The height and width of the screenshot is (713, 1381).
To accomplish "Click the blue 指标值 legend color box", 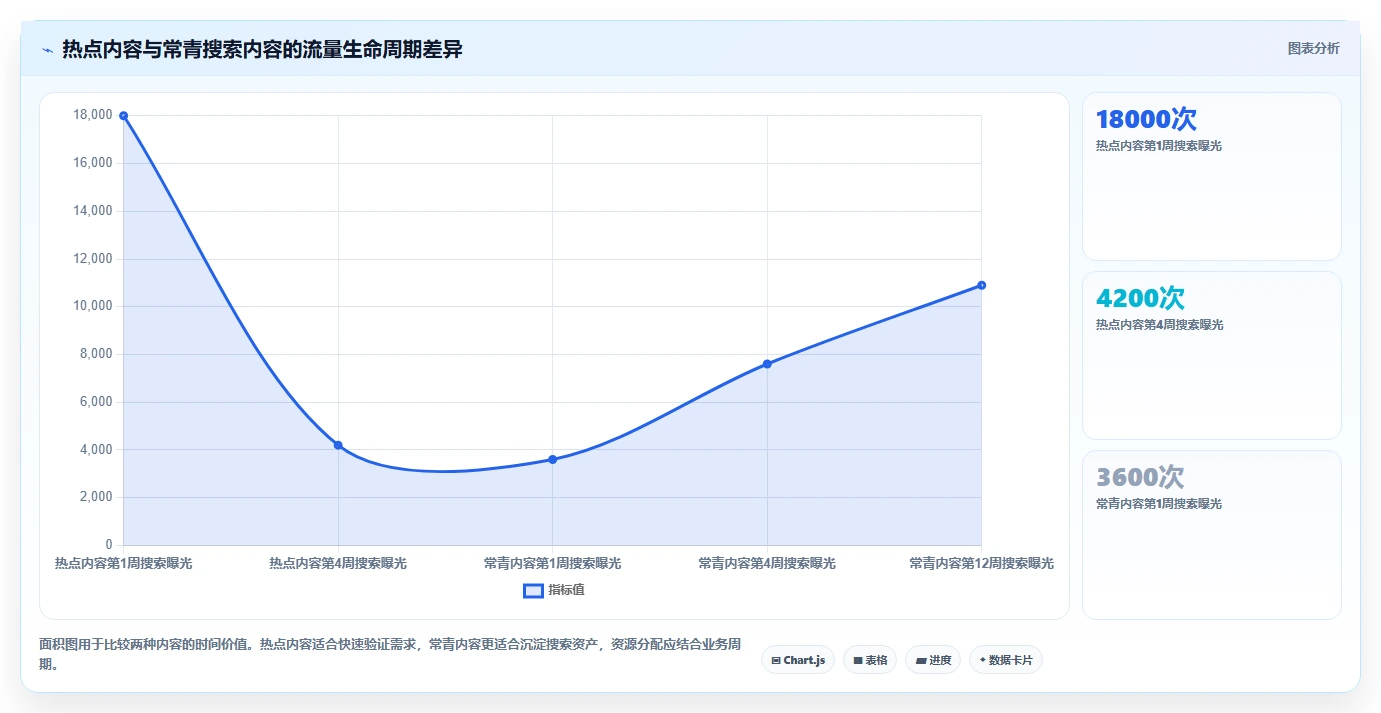I will tap(533, 590).
